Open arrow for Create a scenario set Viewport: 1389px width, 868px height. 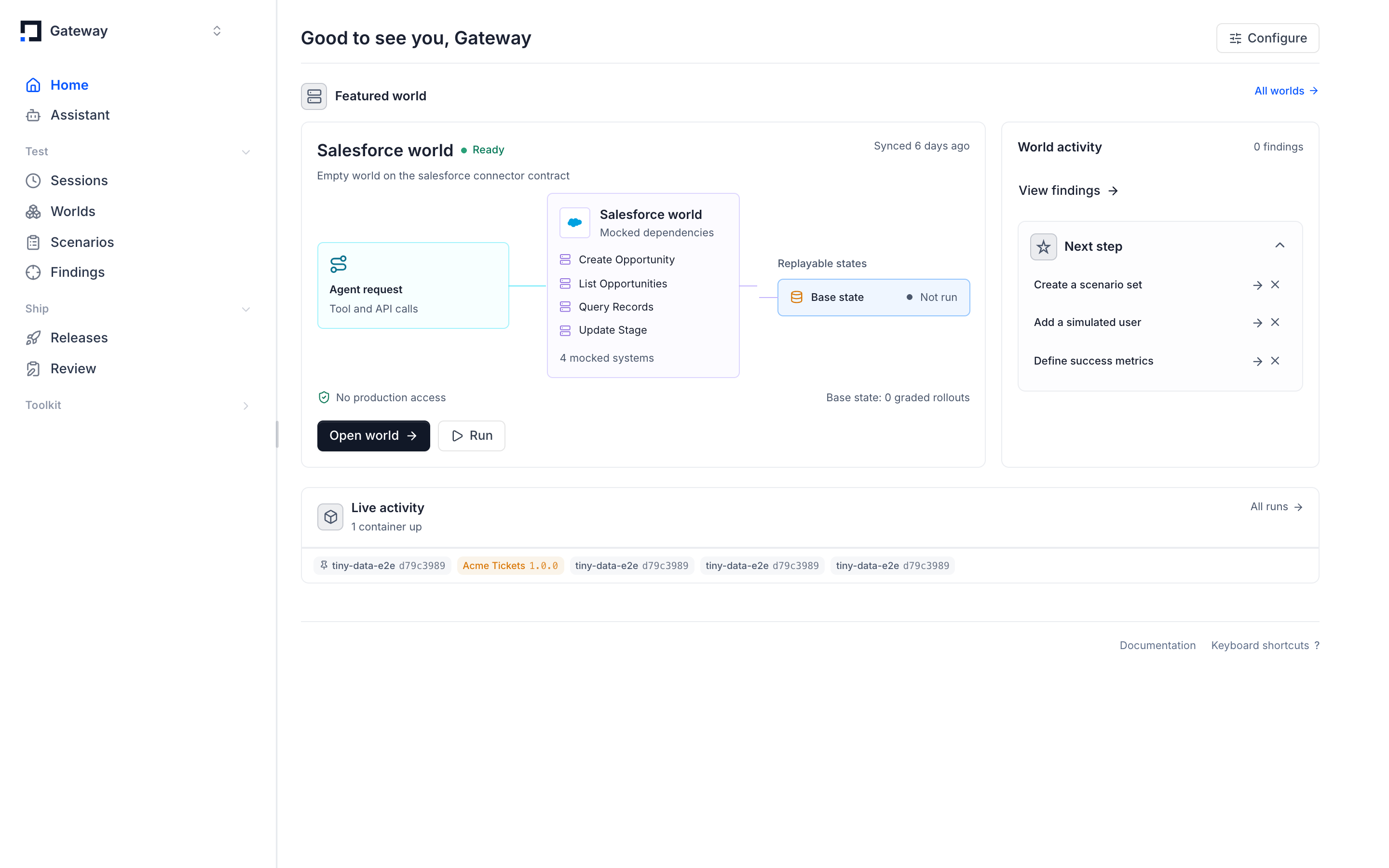[1257, 285]
